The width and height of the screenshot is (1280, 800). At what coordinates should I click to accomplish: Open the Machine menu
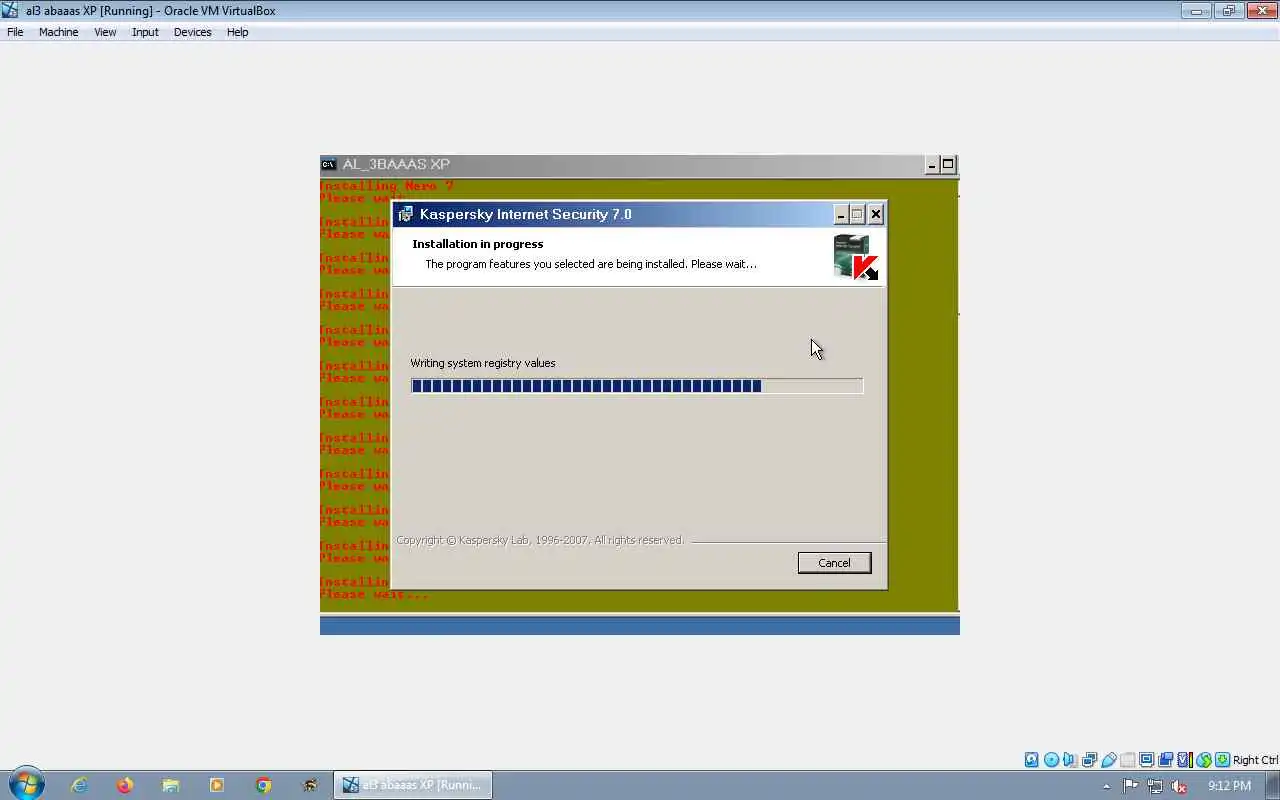click(58, 32)
